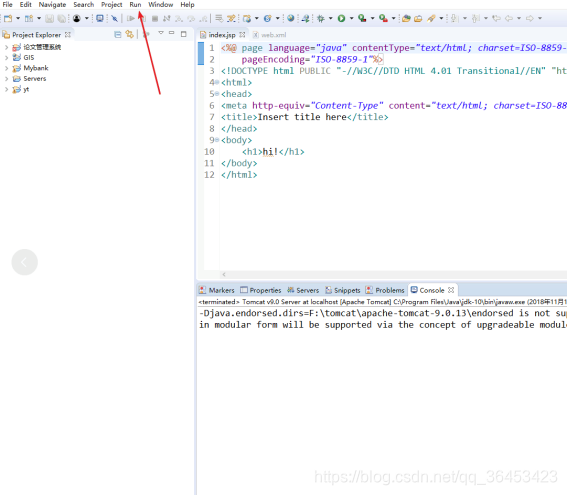Open dropdown next to the black profile icon
567x495 pixels.
point(86,18)
